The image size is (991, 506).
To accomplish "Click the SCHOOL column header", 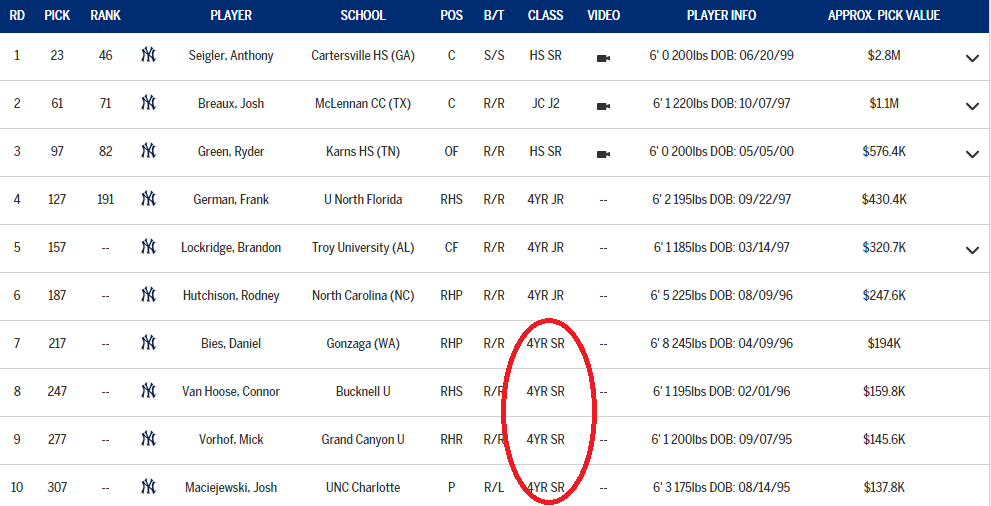I will coord(363,16).
